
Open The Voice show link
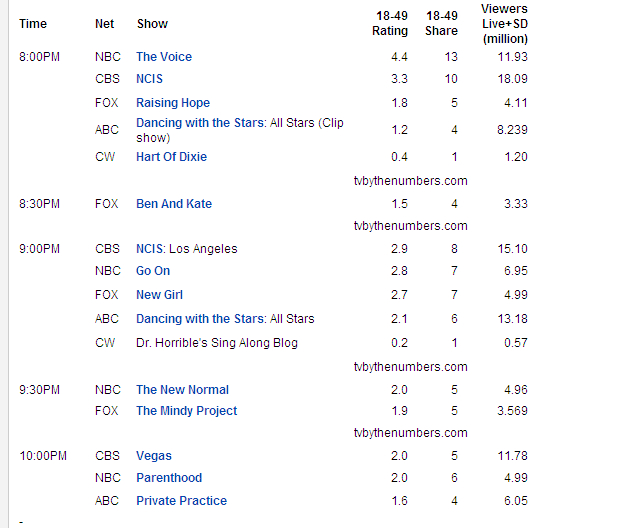point(164,57)
